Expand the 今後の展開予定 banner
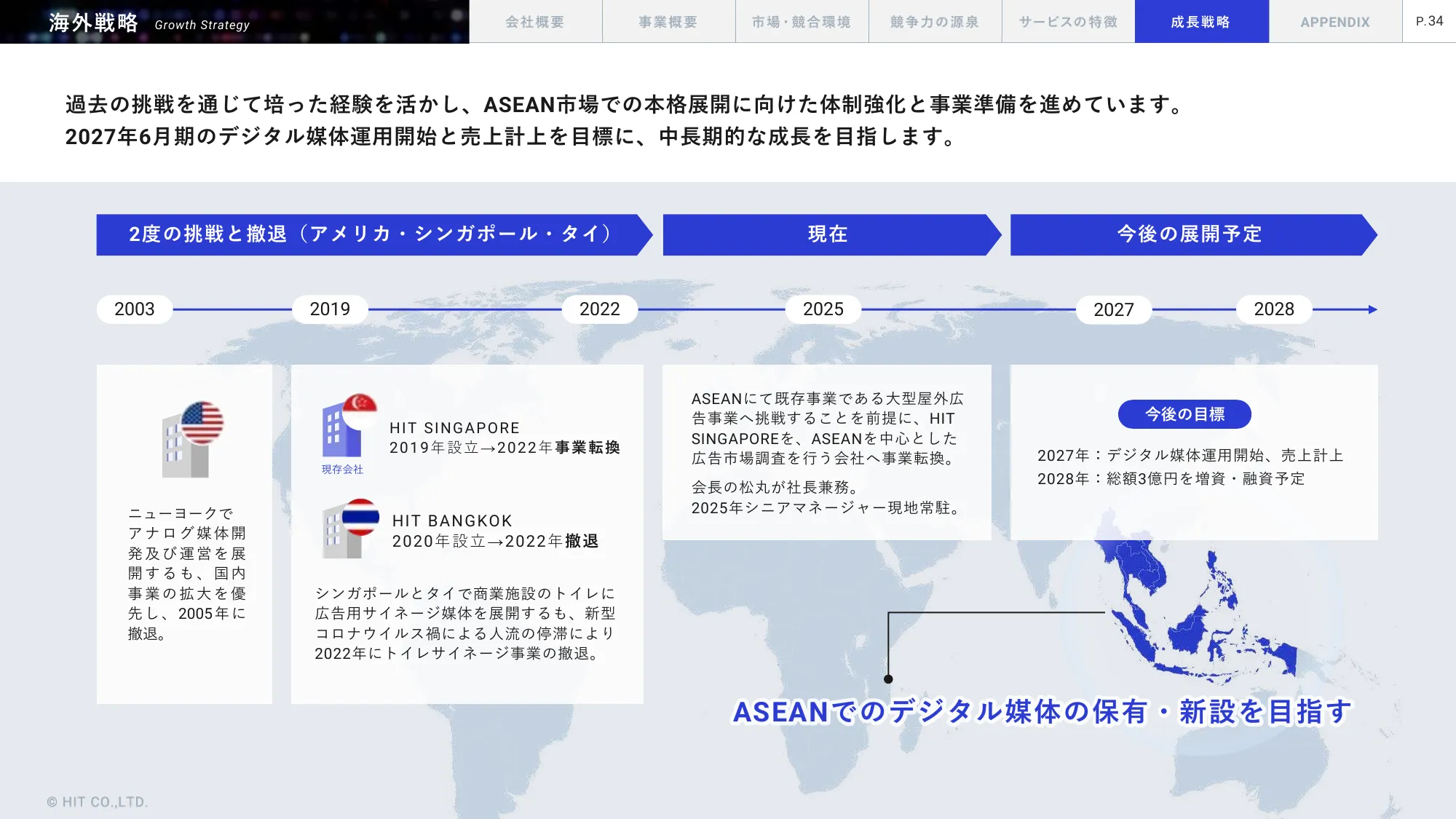The width and height of the screenshot is (1456, 819). 1190,234
